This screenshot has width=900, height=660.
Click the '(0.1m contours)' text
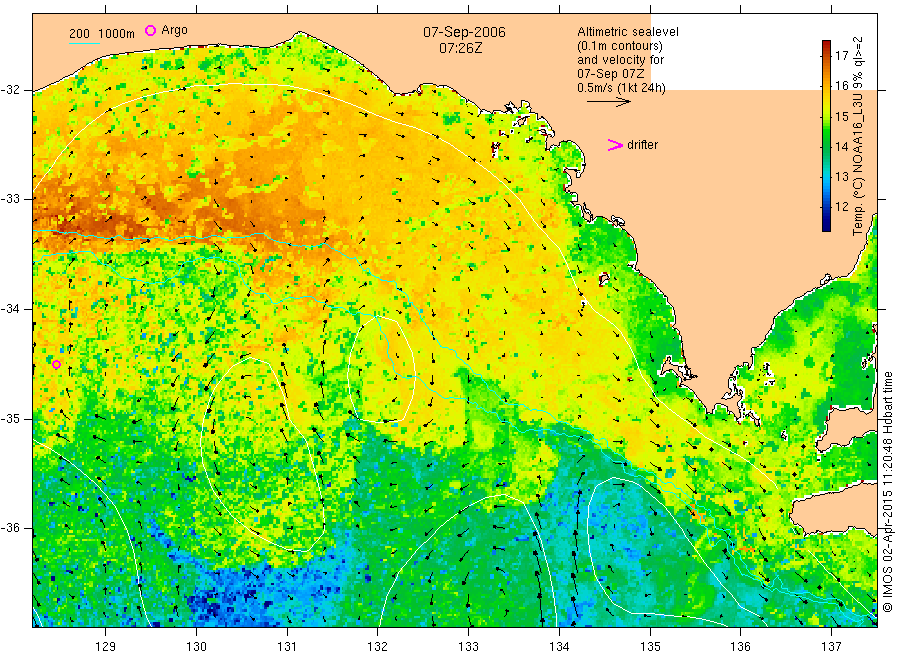619,46
